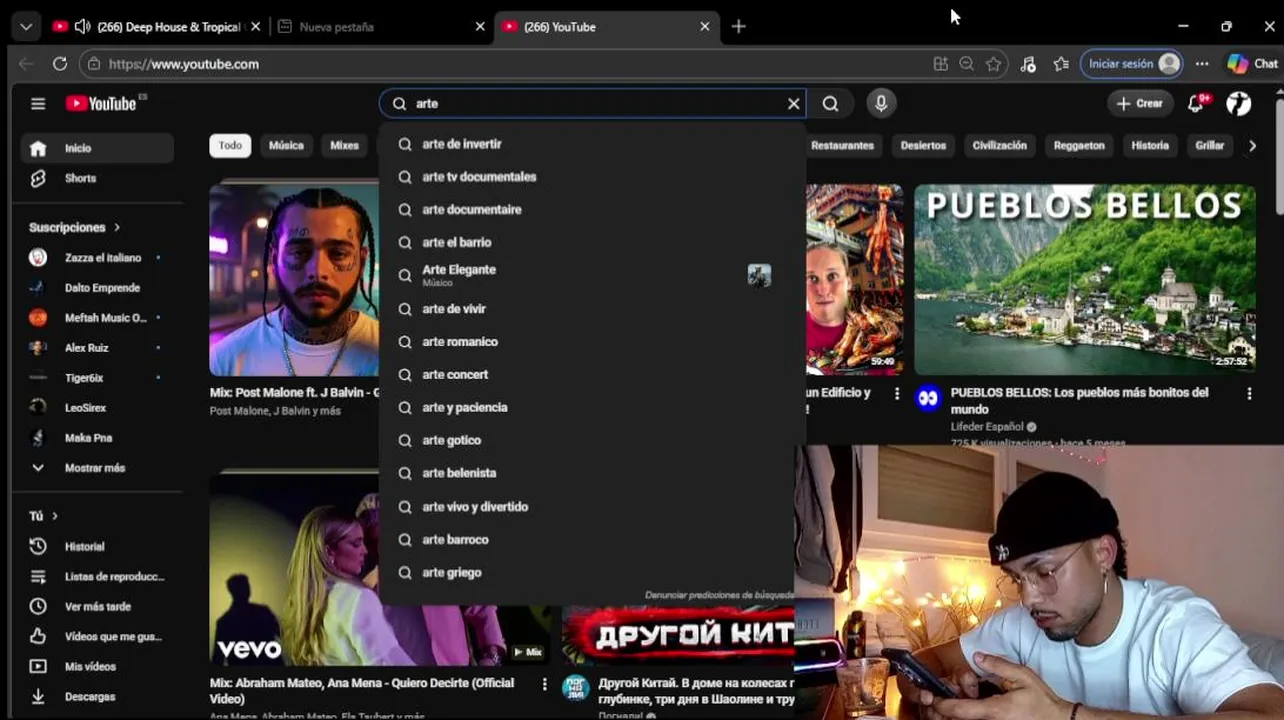Screen dimensions: 1284x720
Task: Open the YouTube hamburger guide menu
Action: 38,103
